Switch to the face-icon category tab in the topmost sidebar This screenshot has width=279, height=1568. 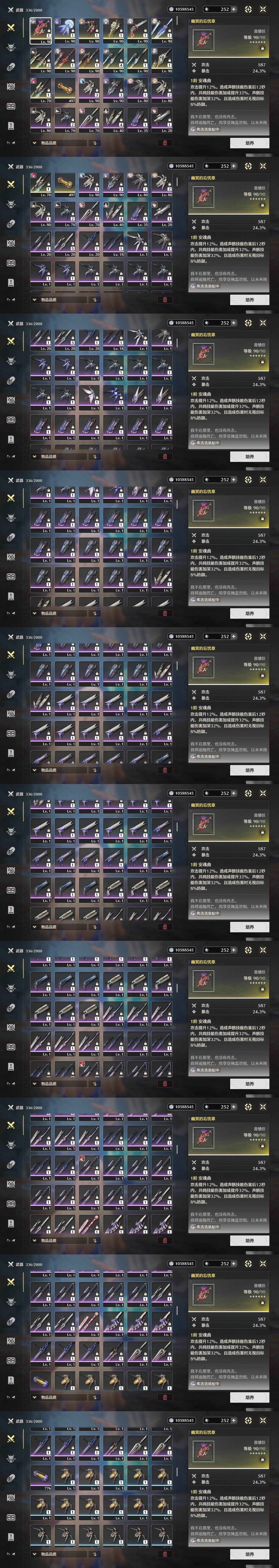point(10,106)
